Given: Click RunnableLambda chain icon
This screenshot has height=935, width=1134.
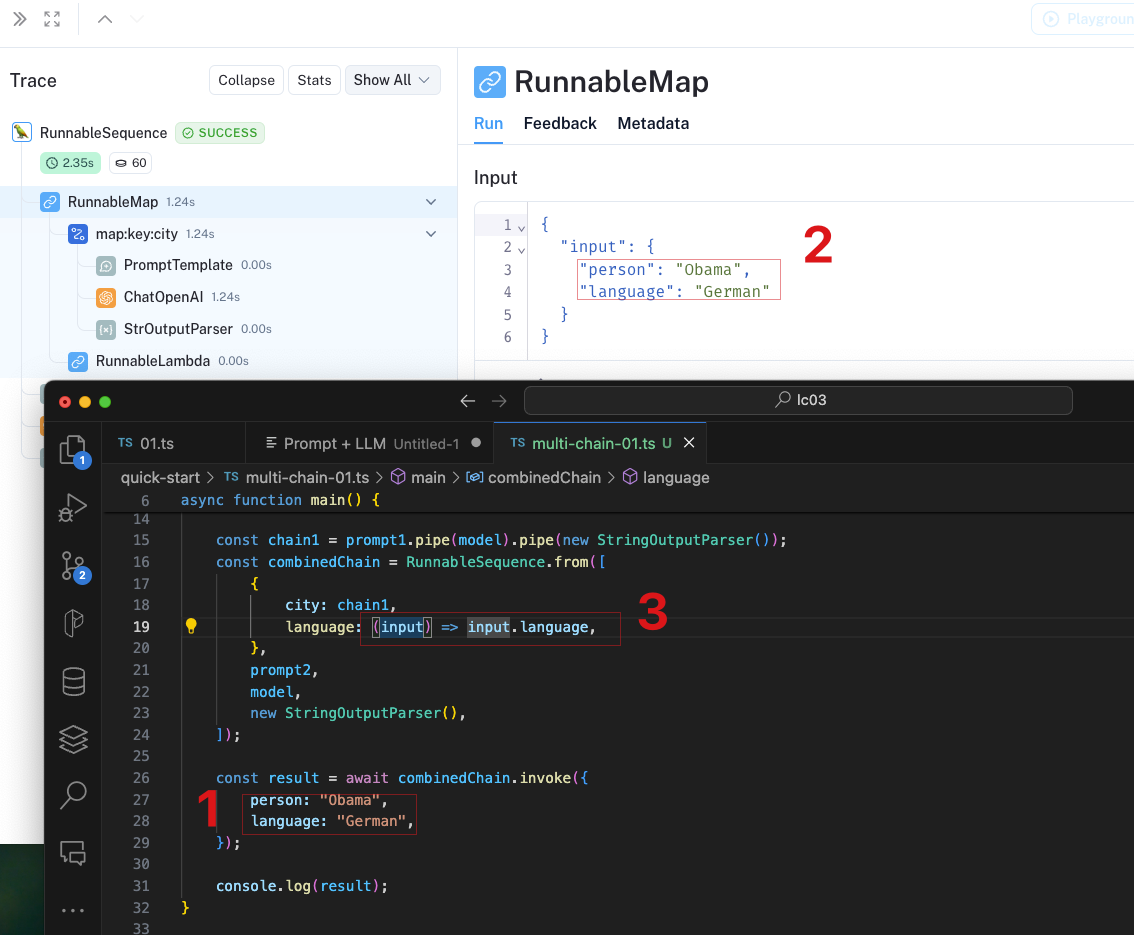Looking at the screenshot, I should pos(78,362).
